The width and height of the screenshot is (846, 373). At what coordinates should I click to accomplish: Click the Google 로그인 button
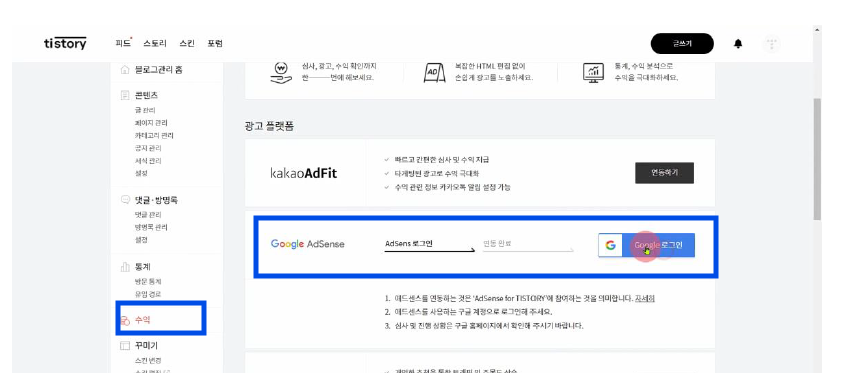coord(646,245)
